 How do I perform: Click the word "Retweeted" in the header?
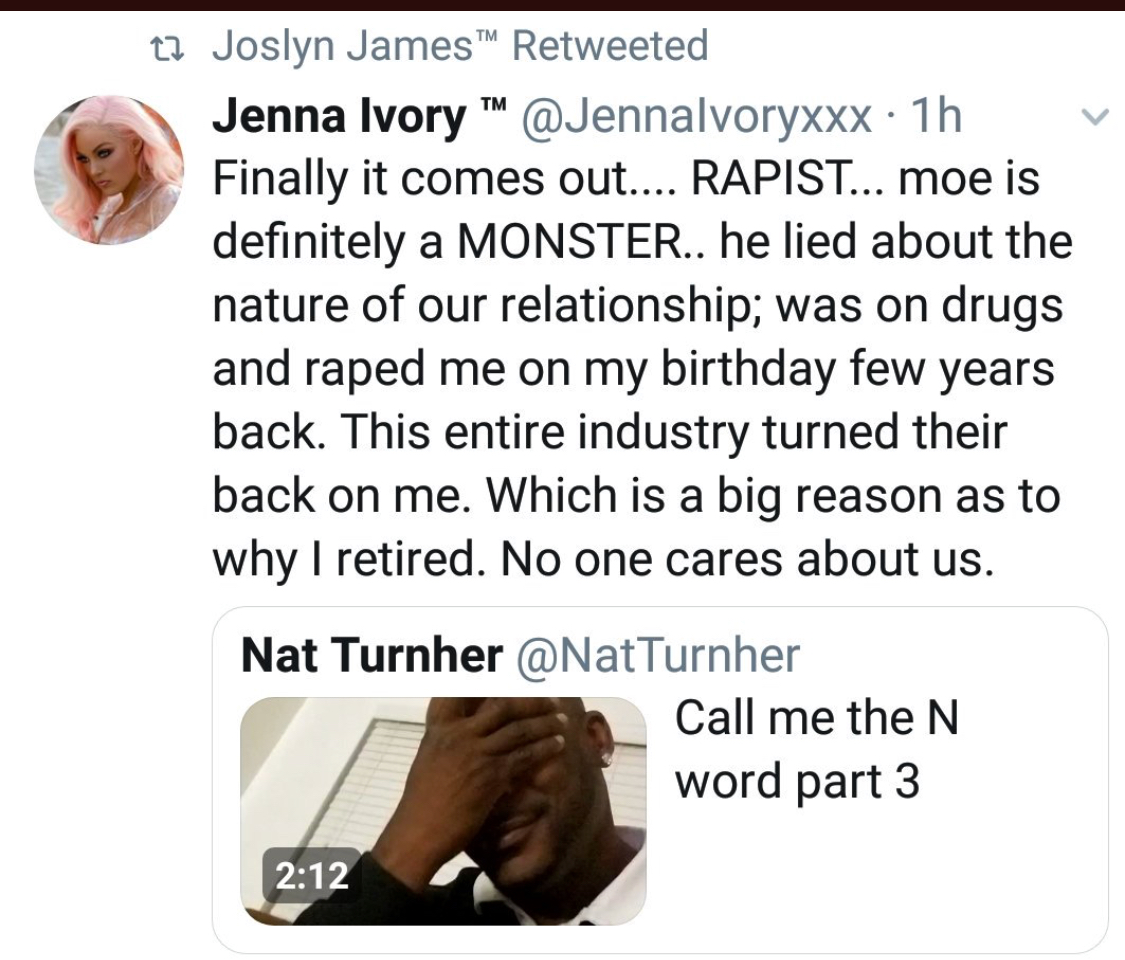coord(609,46)
